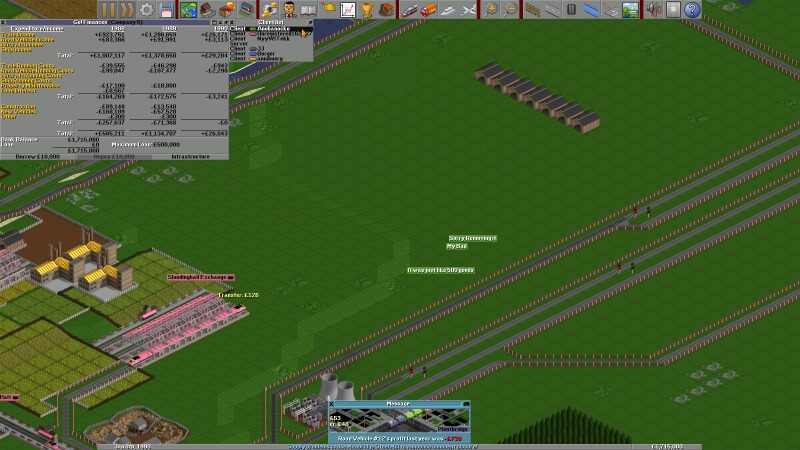The image size is (800, 450).
Task: Pause the game with the pause button
Action: pos(108,9)
